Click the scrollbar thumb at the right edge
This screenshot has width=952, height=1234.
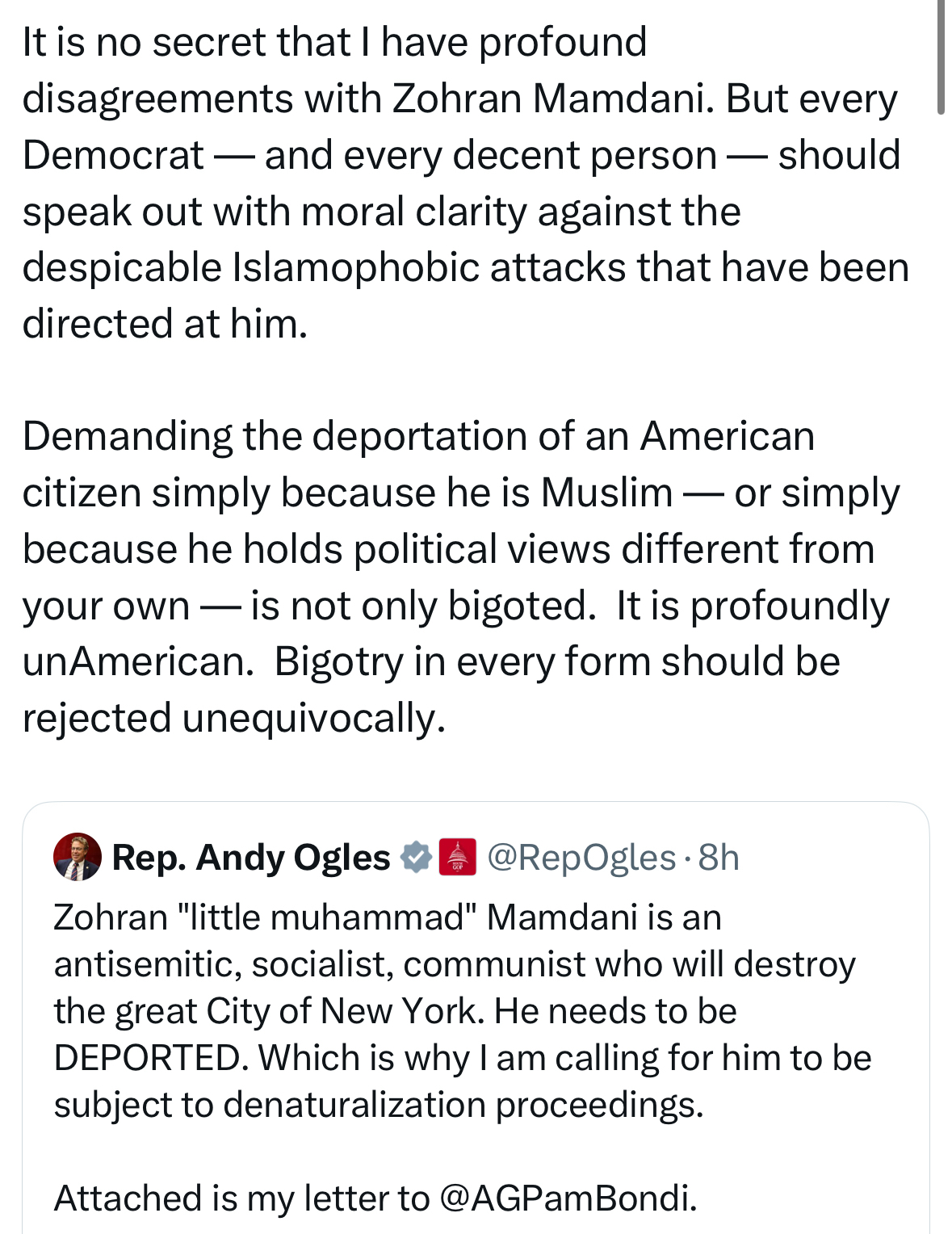tap(941, 57)
